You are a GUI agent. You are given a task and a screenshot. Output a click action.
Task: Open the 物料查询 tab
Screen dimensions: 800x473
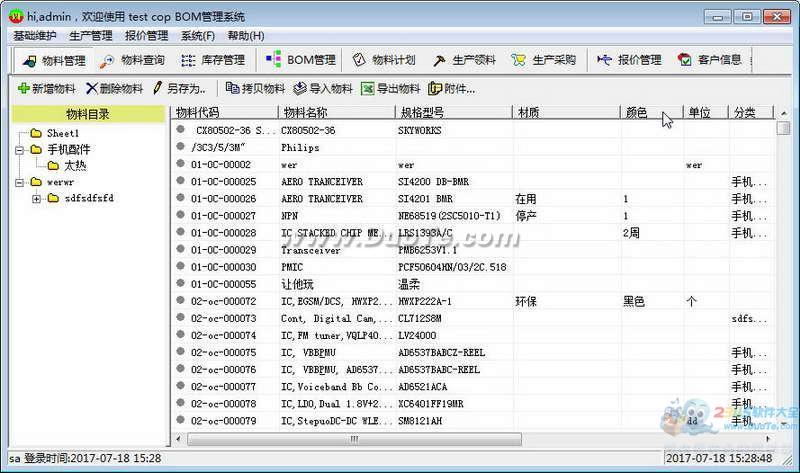coord(133,60)
